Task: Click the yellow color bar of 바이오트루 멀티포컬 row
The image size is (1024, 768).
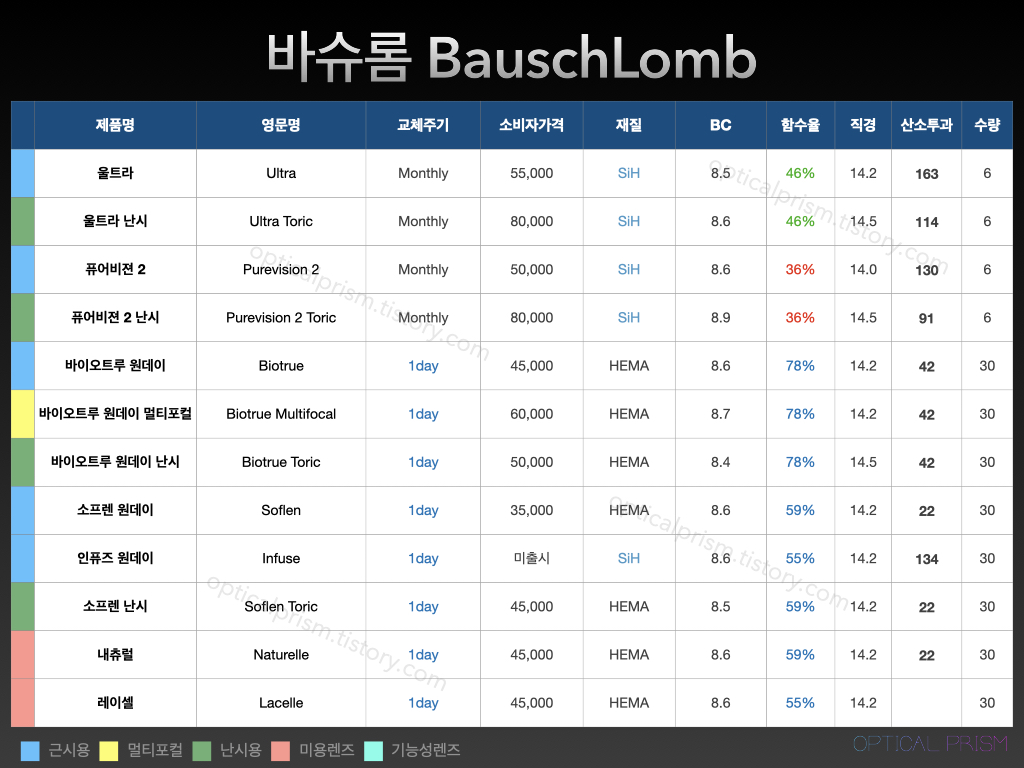Action: [x=23, y=414]
